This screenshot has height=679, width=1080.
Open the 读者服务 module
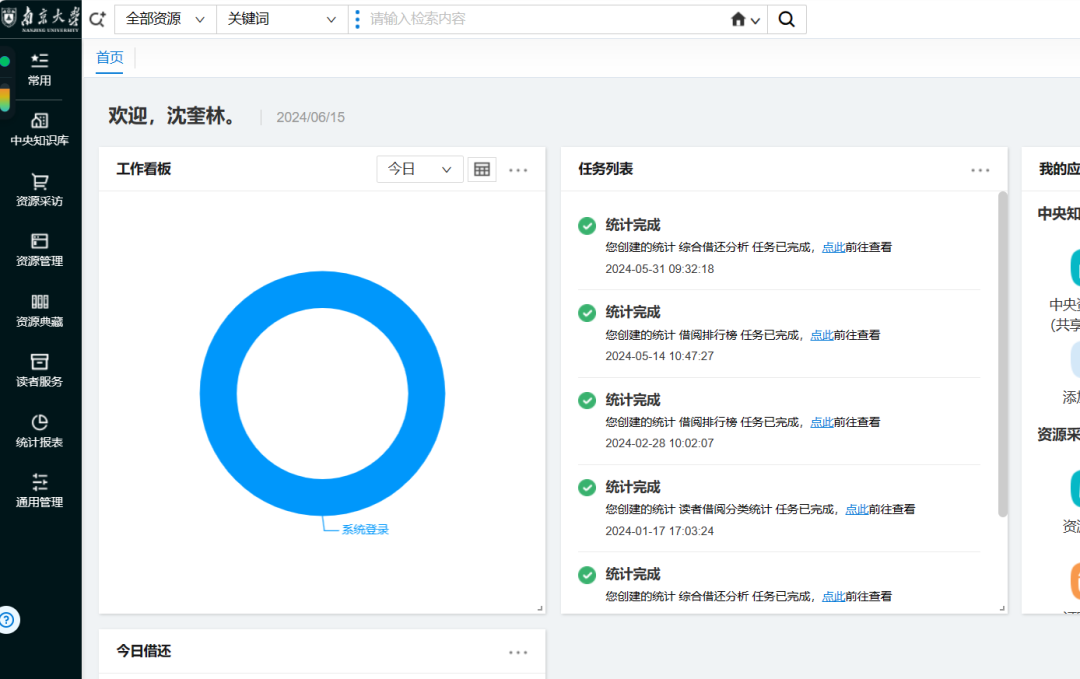pyautogui.click(x=40, y=370)
